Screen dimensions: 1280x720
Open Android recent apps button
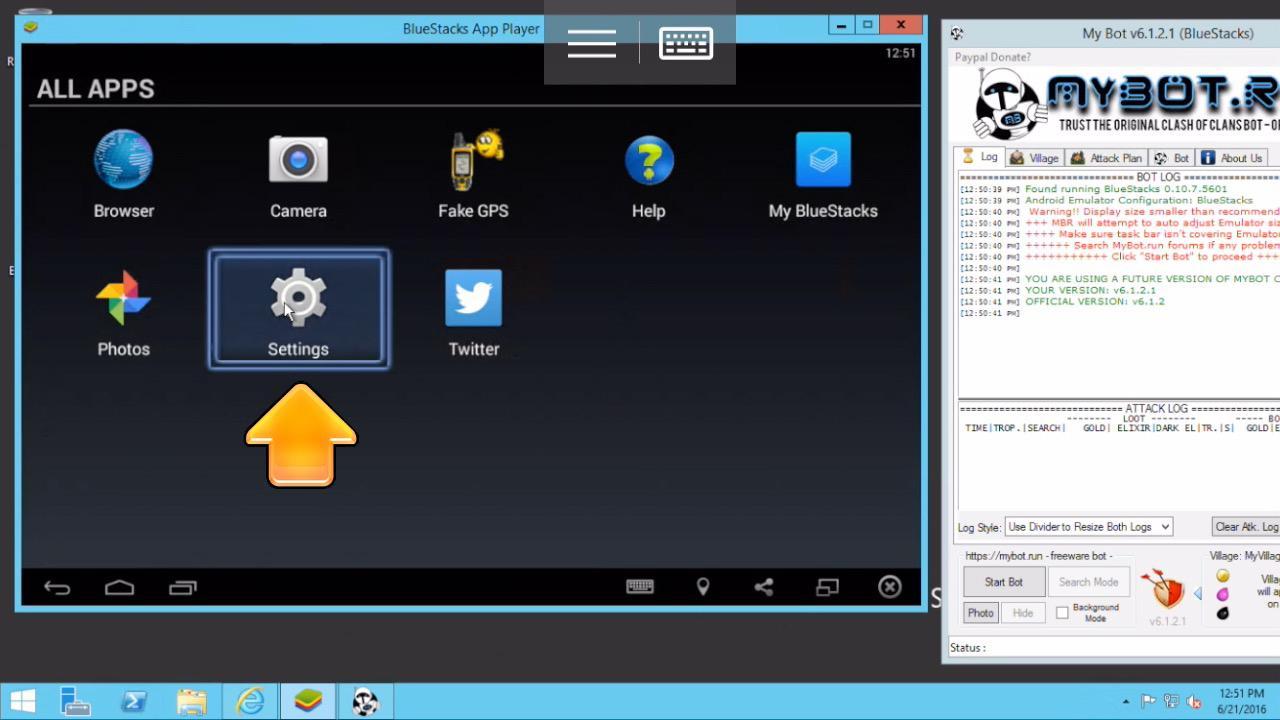183,588
